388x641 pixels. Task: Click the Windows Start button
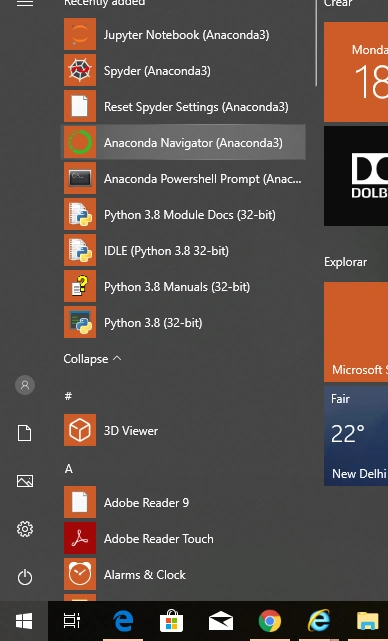24,621
